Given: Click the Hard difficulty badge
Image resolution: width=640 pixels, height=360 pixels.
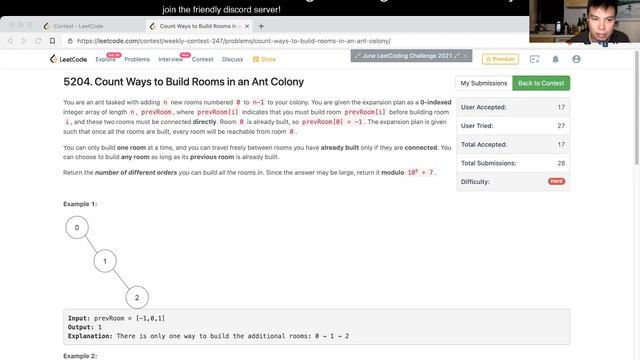Looking at the screenshot, I should tap(556, 181).
